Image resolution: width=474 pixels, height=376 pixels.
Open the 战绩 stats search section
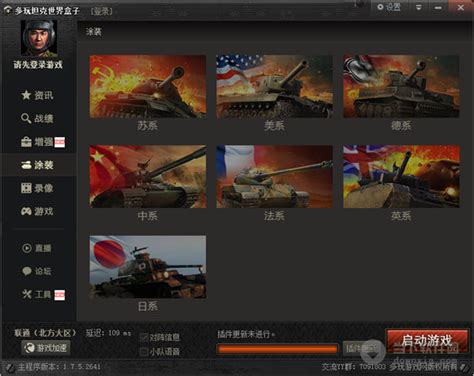[37, 118]
